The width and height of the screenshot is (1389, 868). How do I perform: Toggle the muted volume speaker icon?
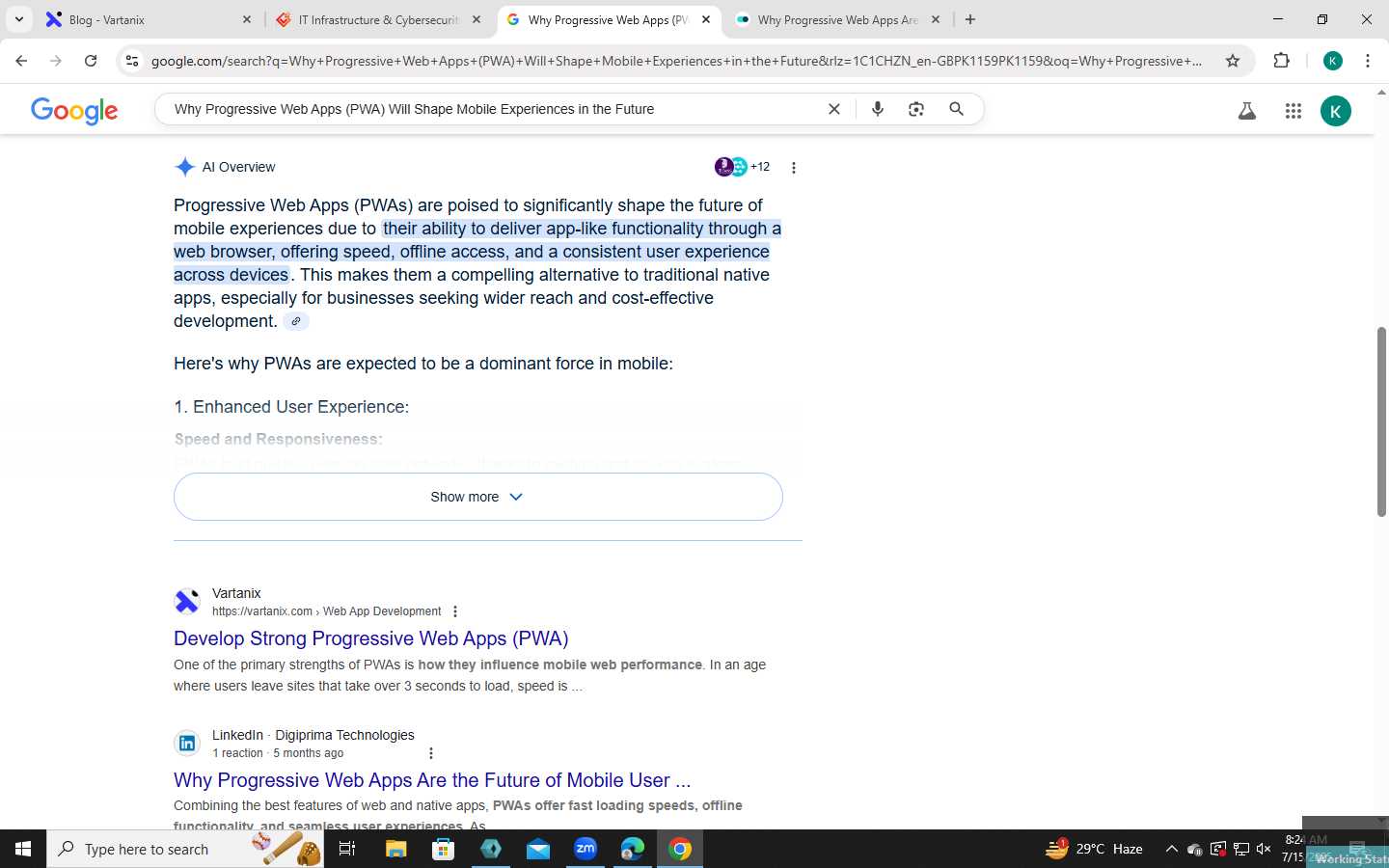pos(1264,849)
